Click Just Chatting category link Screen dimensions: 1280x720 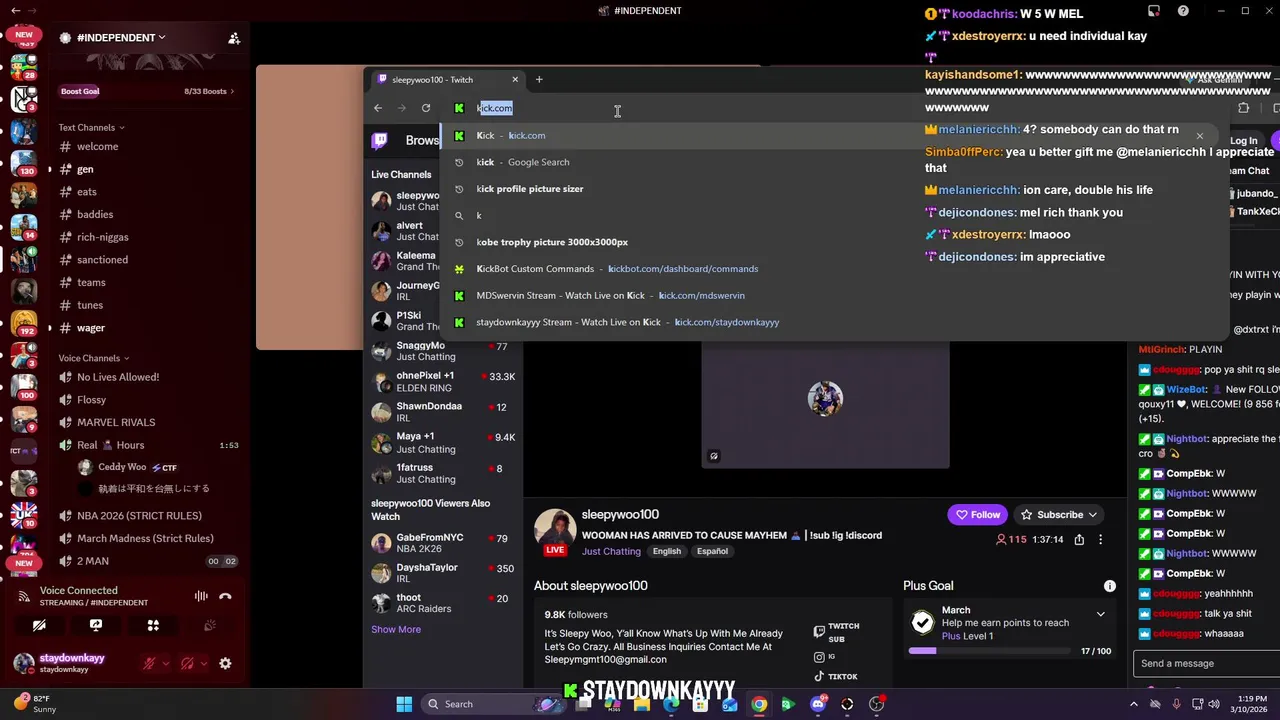(611, 551)
